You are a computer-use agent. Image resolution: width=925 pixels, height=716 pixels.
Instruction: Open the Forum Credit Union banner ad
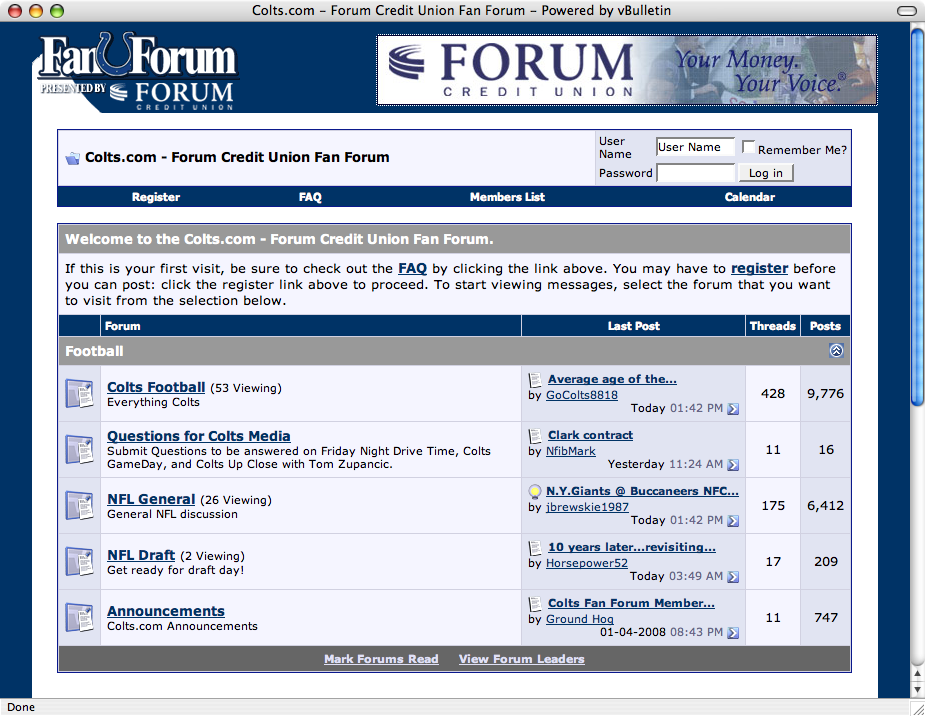[x=626, y=70]
